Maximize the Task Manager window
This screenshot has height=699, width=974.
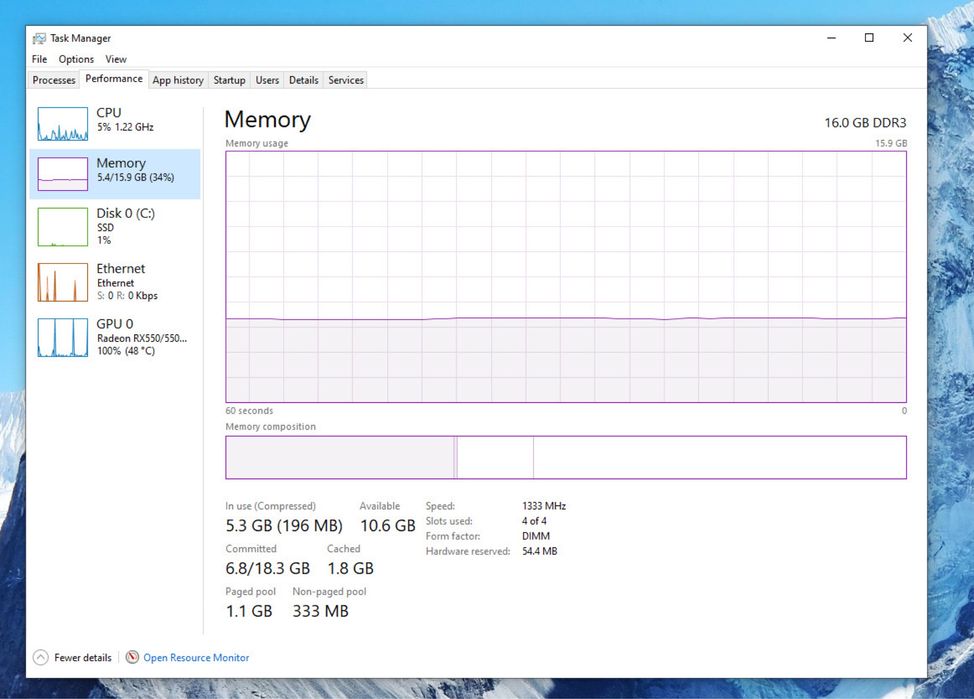coord(869,38)
